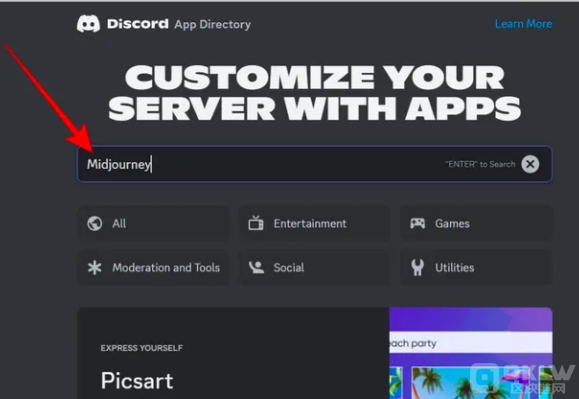Image resolution: width=579 pixels, height=399 pixels.
Task: Open the Learn More link
Action: [x=524, y=24]
